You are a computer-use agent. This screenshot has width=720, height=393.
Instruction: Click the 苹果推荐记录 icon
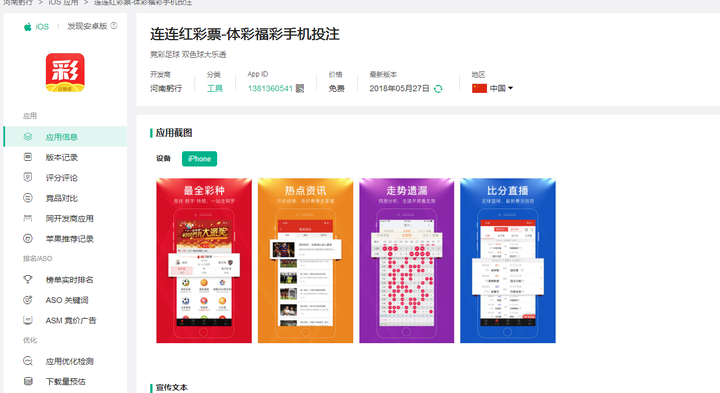pos(28,238)
